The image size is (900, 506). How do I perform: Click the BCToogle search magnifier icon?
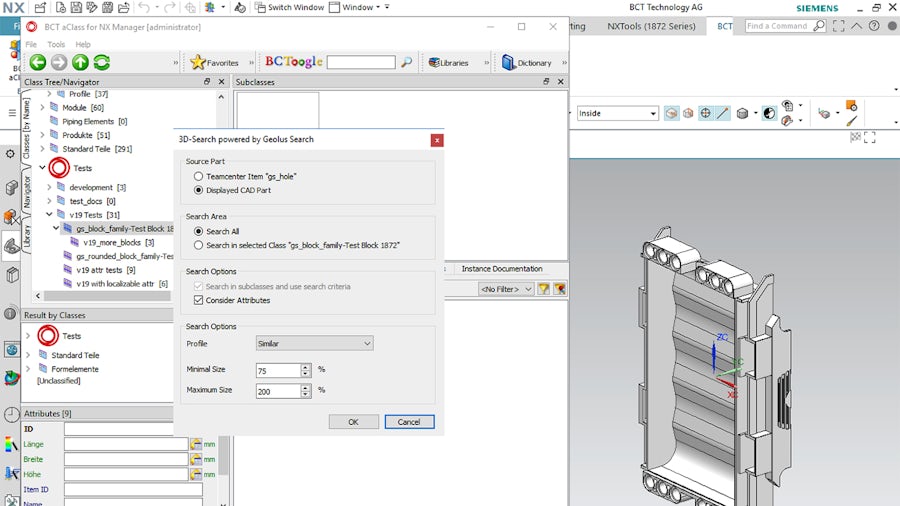[406, 62]
